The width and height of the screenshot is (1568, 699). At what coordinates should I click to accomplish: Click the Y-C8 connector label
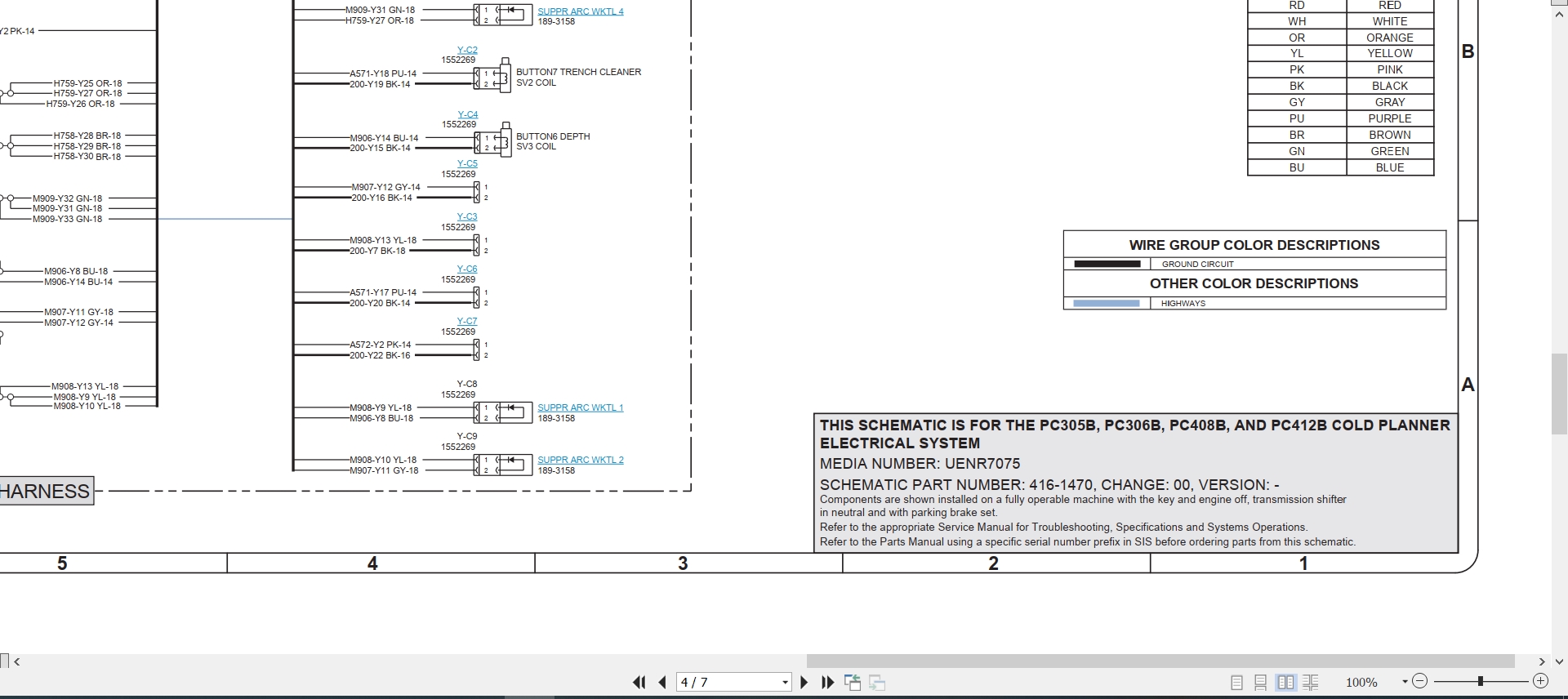pos(467,384)
